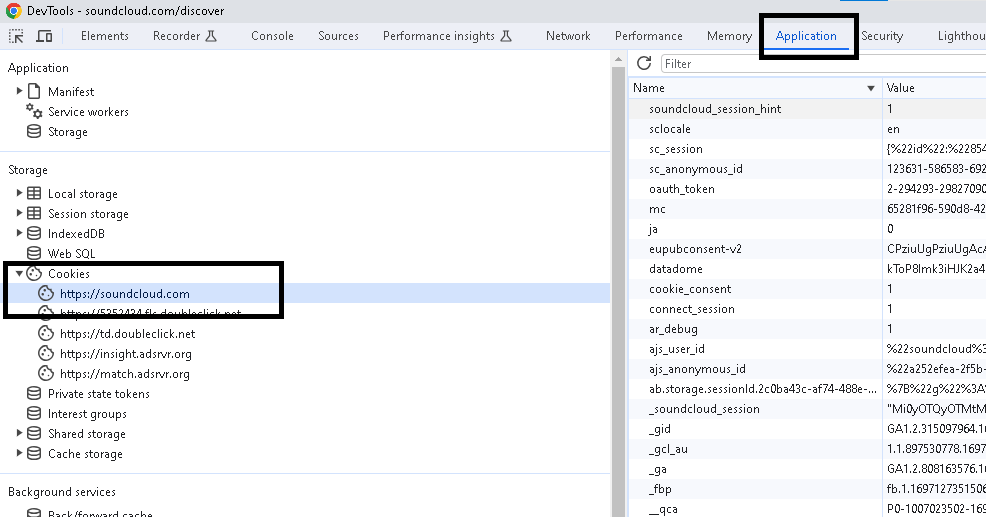Select https://td.doubleclick.net cookies entry
This screenshot has height=517, width=1006.
128,334
